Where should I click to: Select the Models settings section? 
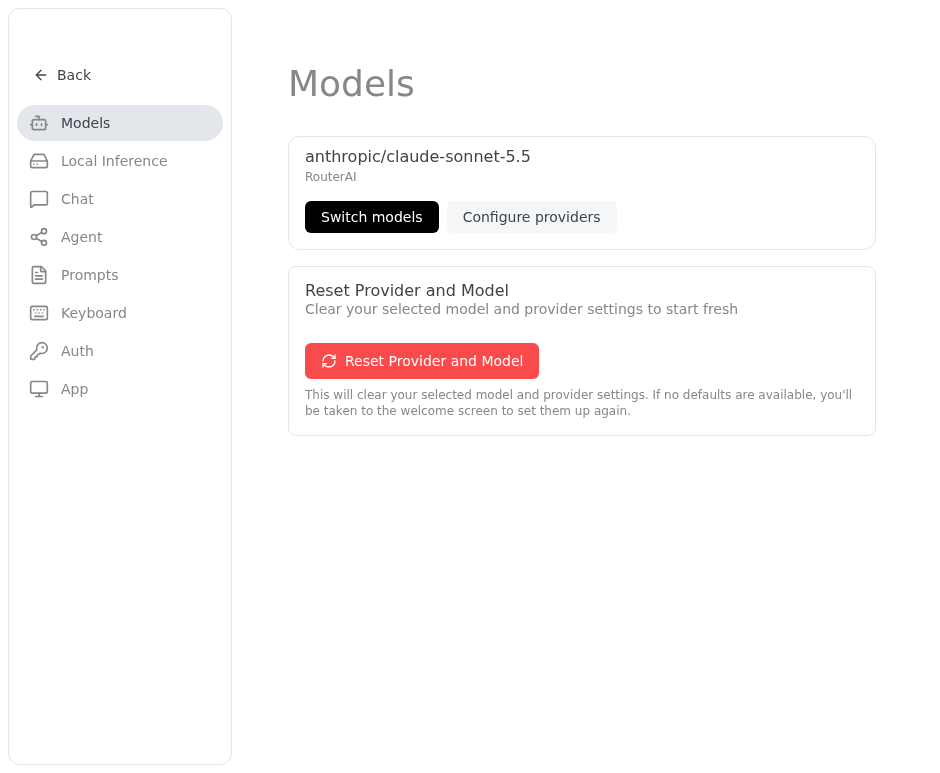(120, 123)
